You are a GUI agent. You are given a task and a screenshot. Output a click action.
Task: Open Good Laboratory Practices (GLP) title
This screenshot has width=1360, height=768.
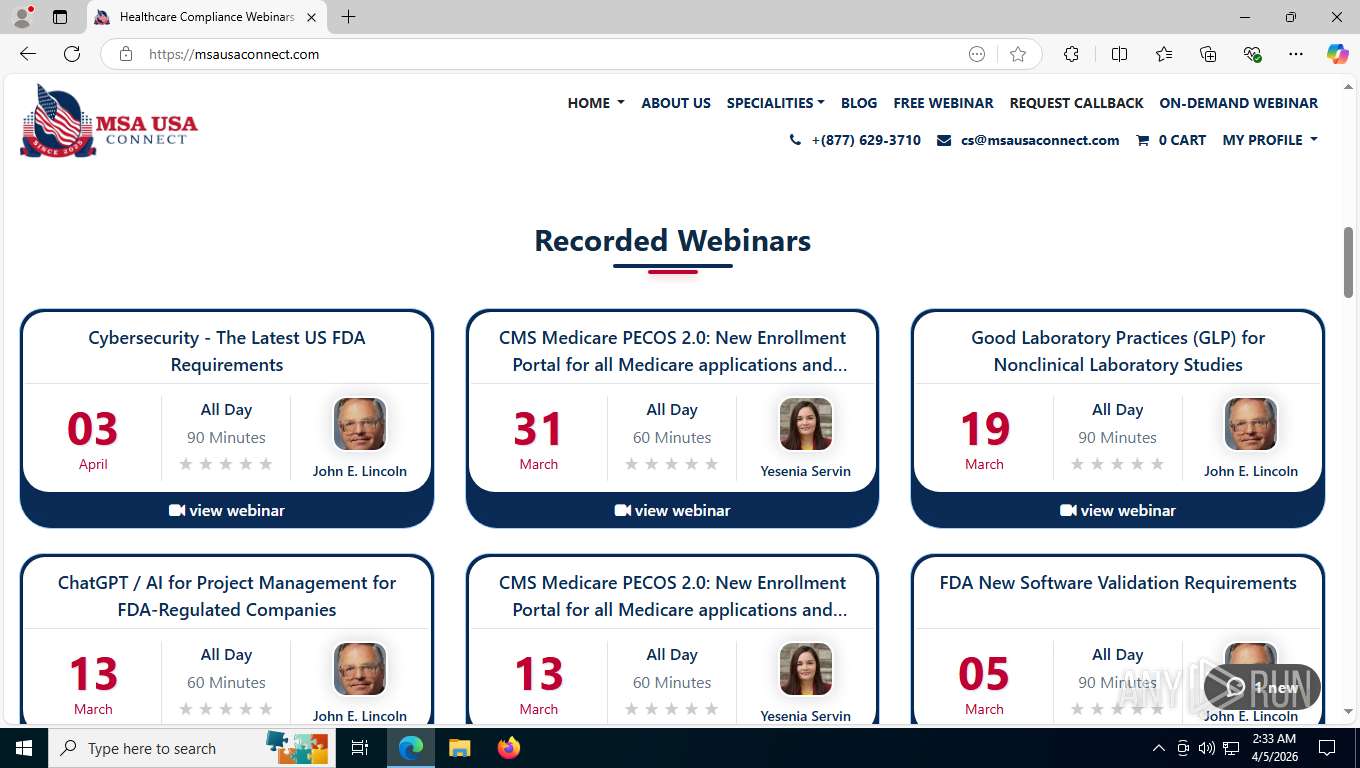pos(1118,351)
